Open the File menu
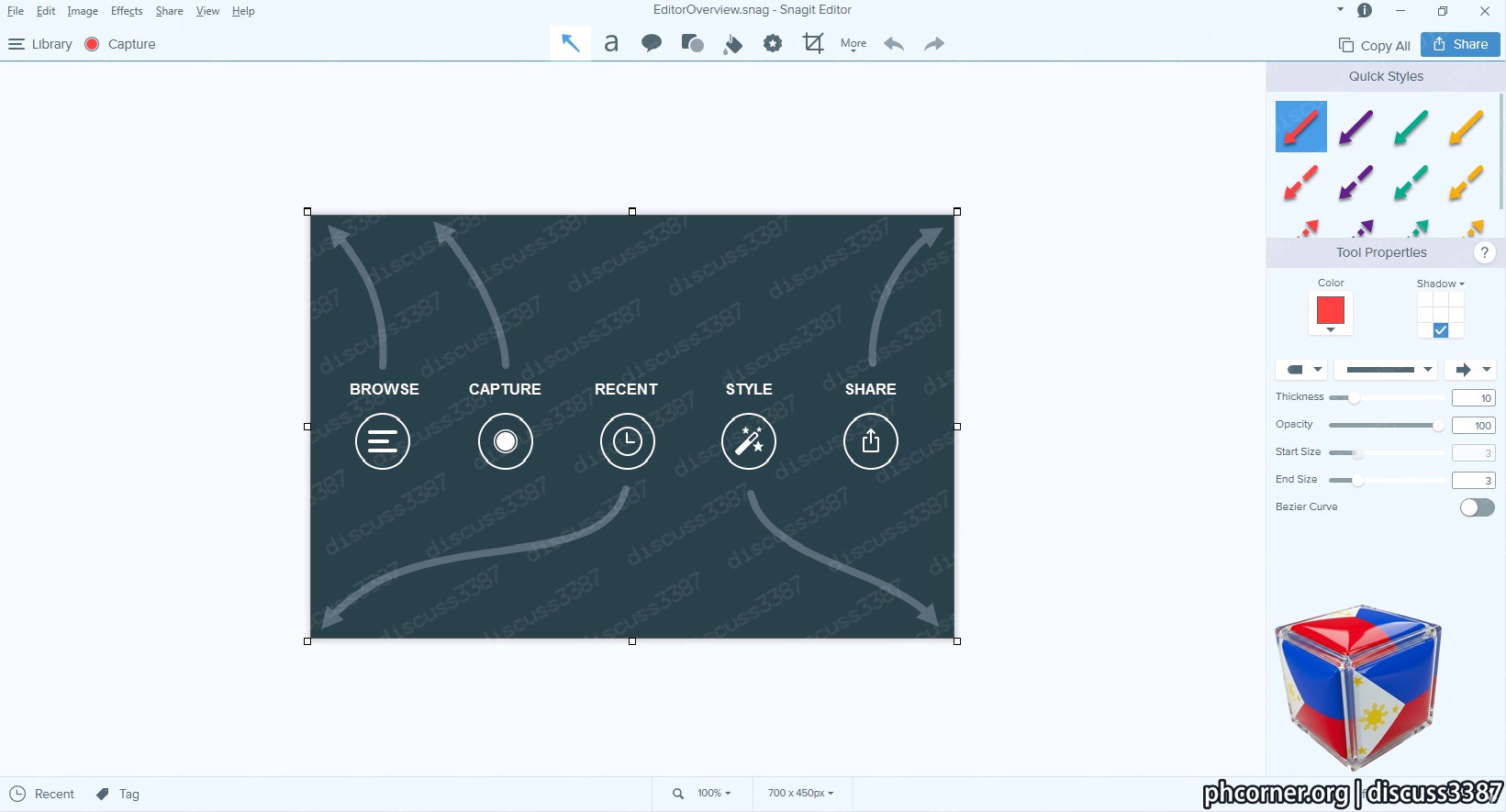 click(16, 11)
